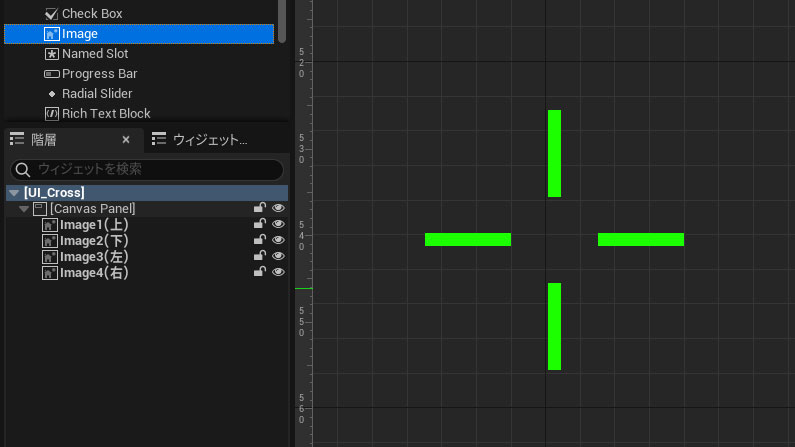Screen dimensions: 795x447
Task: Select the top green crosshair bar
Action: pos(554,153)
